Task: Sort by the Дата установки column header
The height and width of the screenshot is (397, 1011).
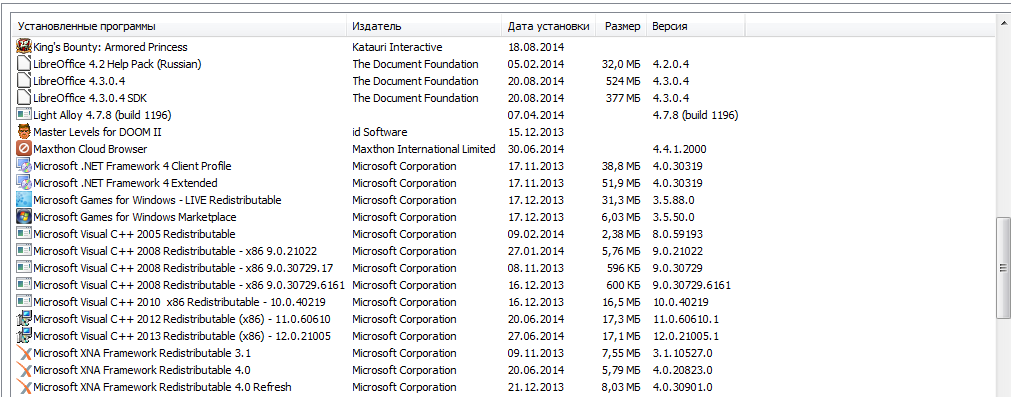Action: [x=550, y=26]
